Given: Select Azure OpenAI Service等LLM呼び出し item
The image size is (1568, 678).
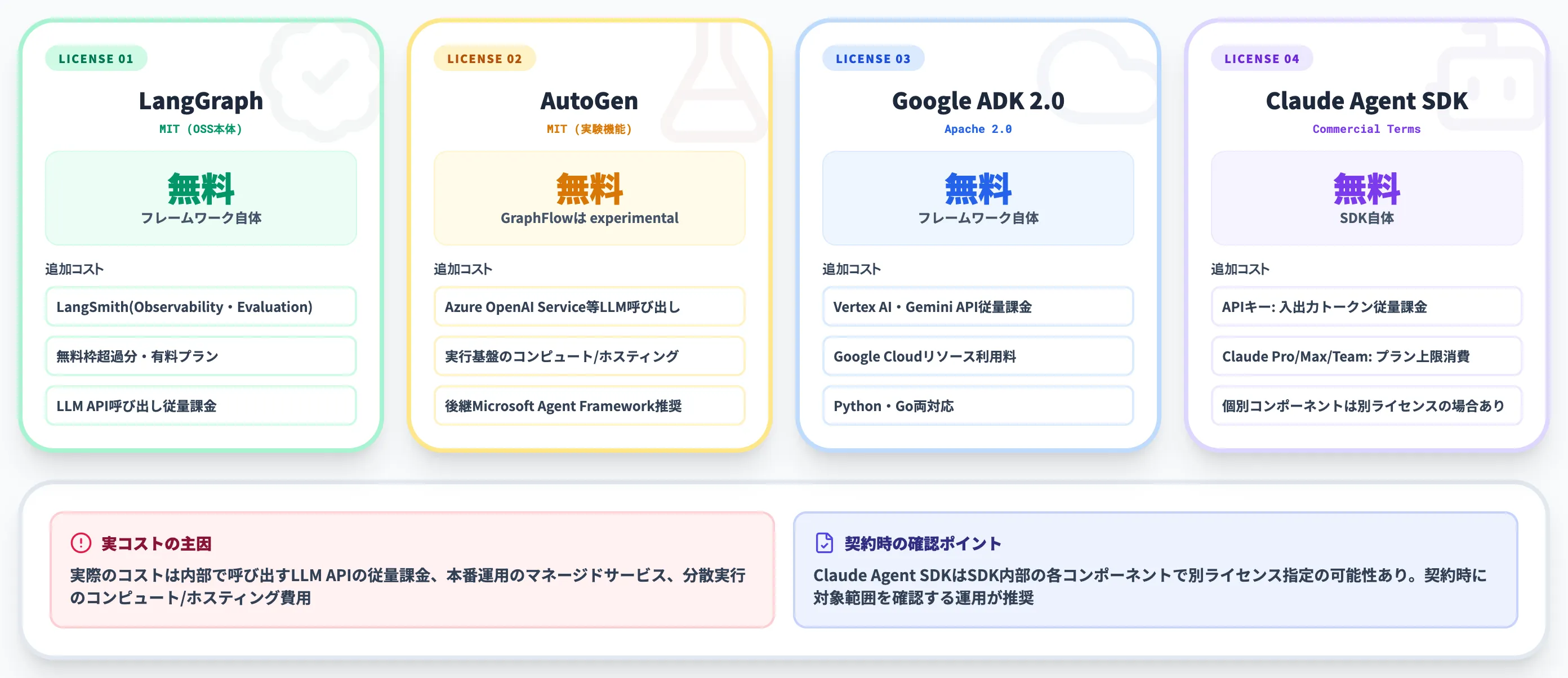Looking at the screenshot, I should tap(589, 307).
